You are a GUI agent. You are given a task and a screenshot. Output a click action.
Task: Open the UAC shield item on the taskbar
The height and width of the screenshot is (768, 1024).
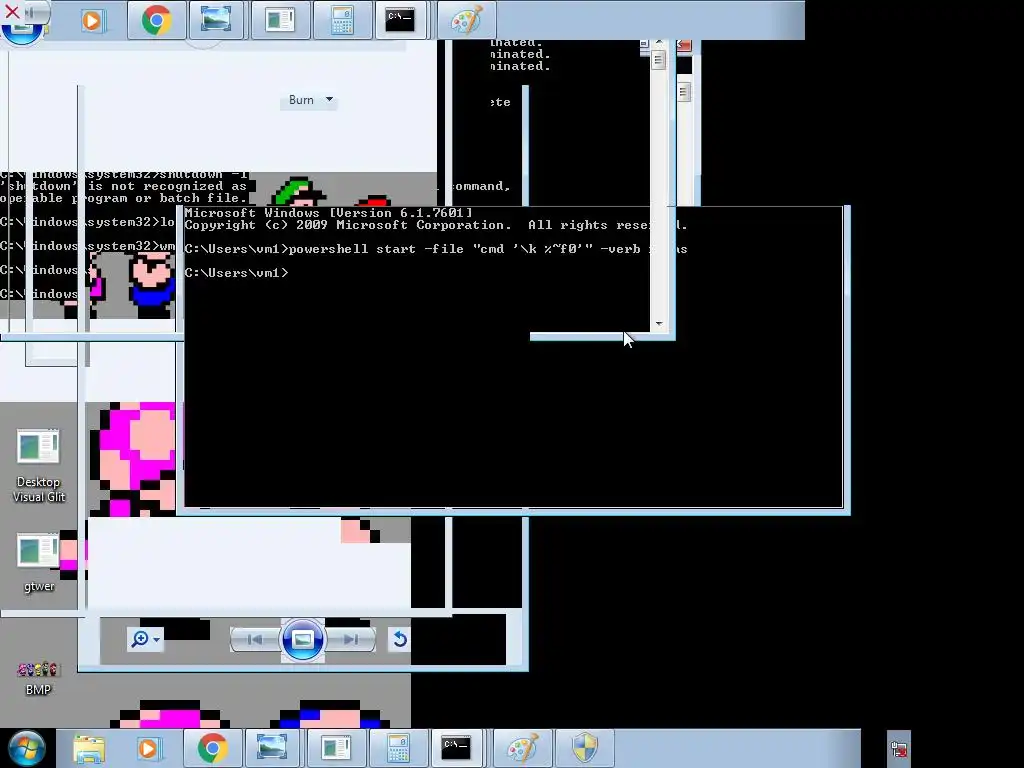pyautogui.click(x=584, y=748)
